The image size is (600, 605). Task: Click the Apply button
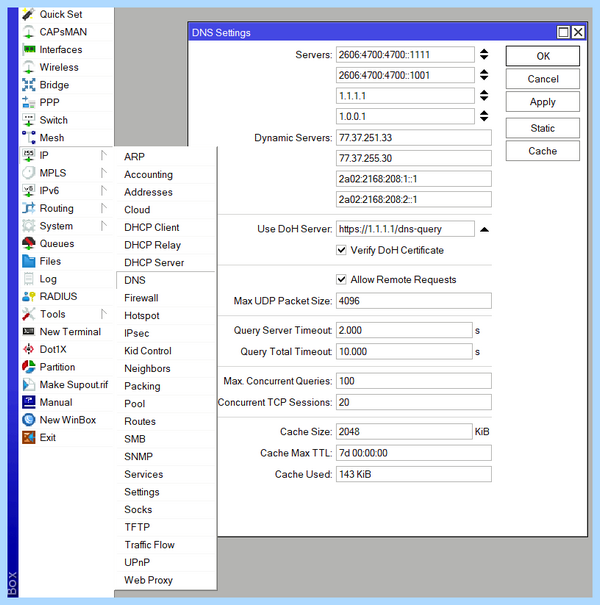point(543,102)
